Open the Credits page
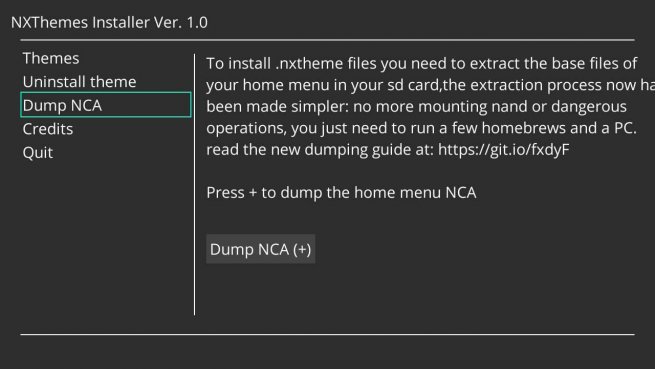The height and width of the screenshot is (369, 655). click(48, 129)
